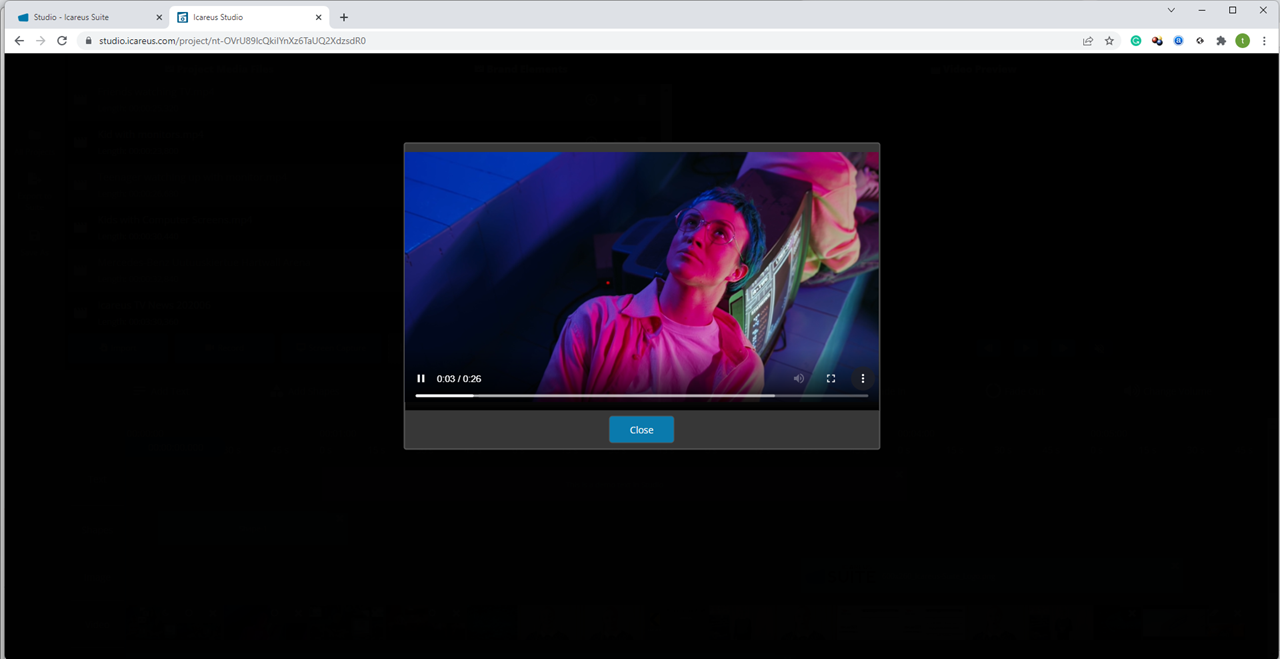
Task: Enter fullscreen mode for the video
Action: tap(830, 379)
